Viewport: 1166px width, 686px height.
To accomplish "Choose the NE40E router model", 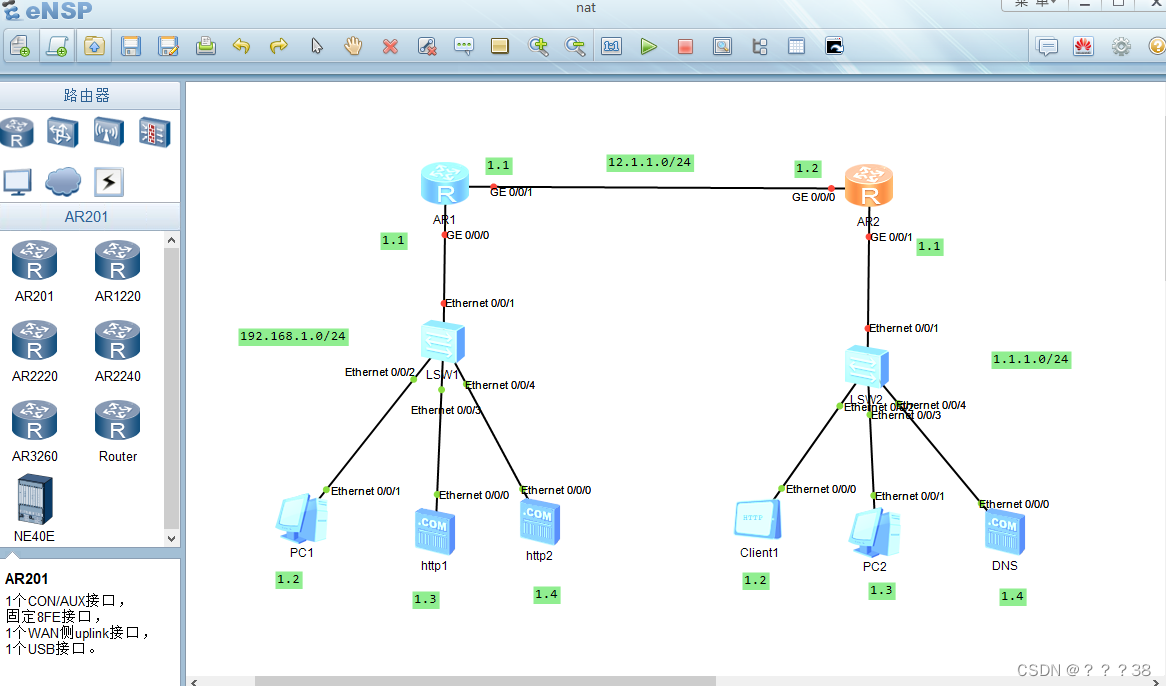I will pyautogui.click(x=34, y=509).
